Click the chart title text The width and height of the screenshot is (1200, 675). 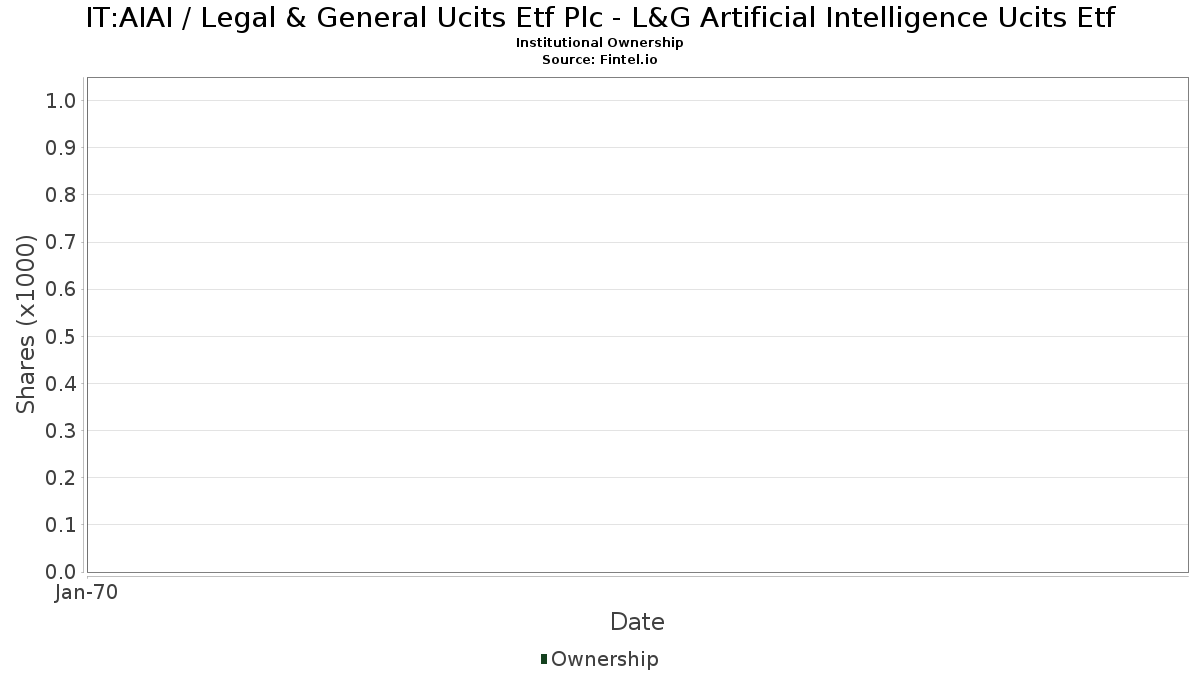pyautogui.click(x=600, y=17)
